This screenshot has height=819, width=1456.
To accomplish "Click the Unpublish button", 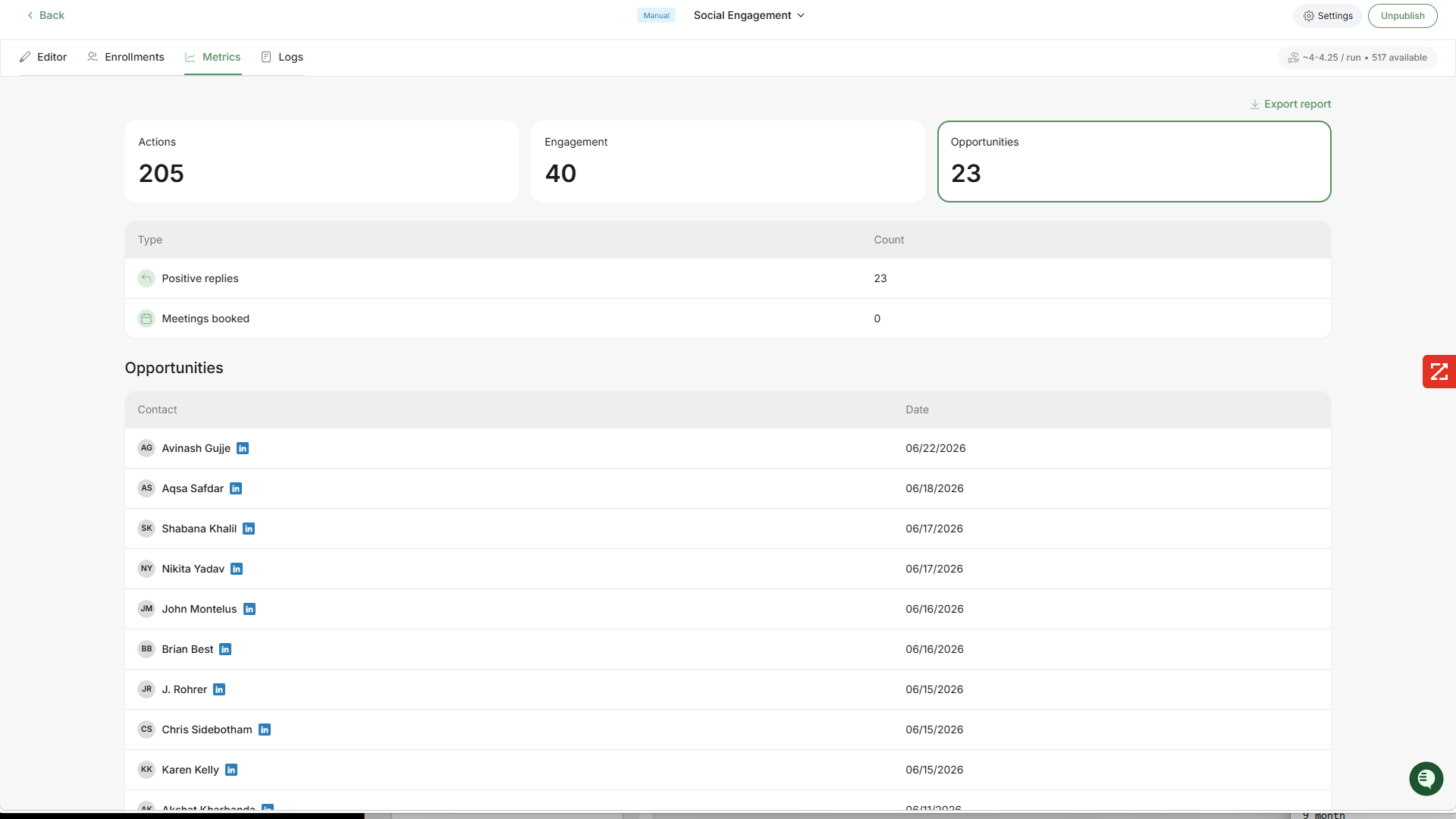I will point(1402,16).
